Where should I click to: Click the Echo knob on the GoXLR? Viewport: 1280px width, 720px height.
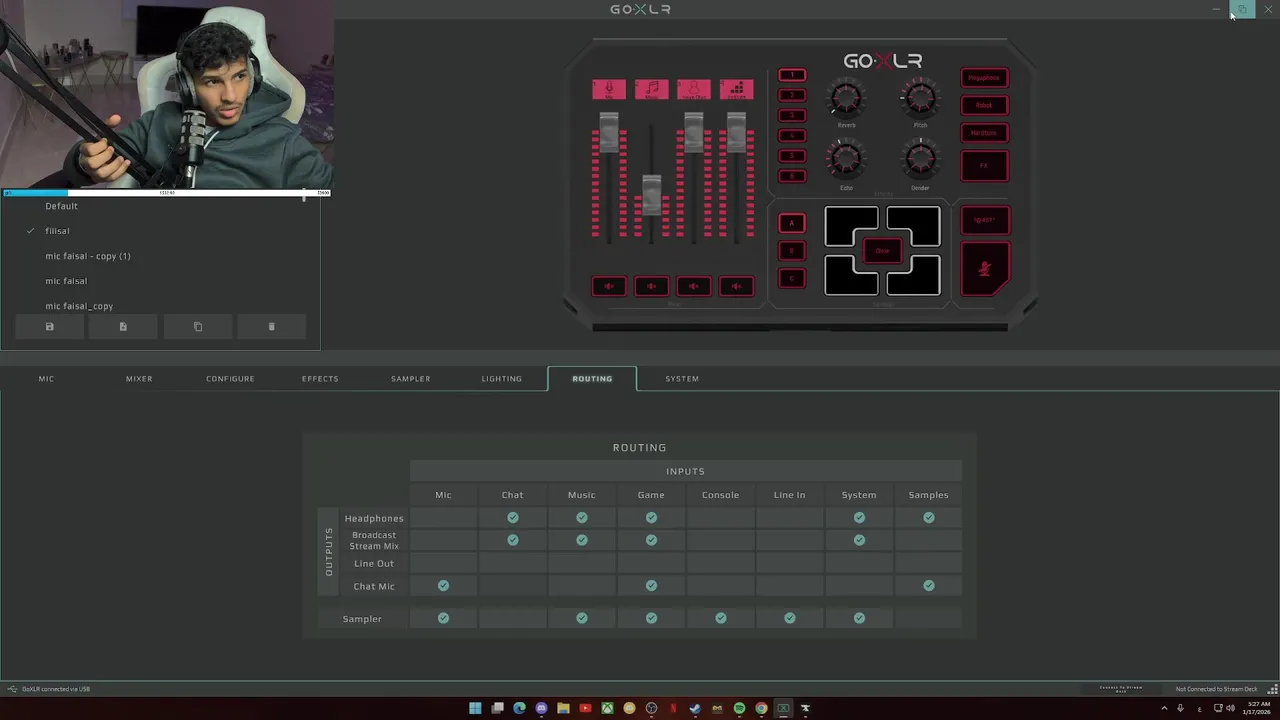click(846, 159)
